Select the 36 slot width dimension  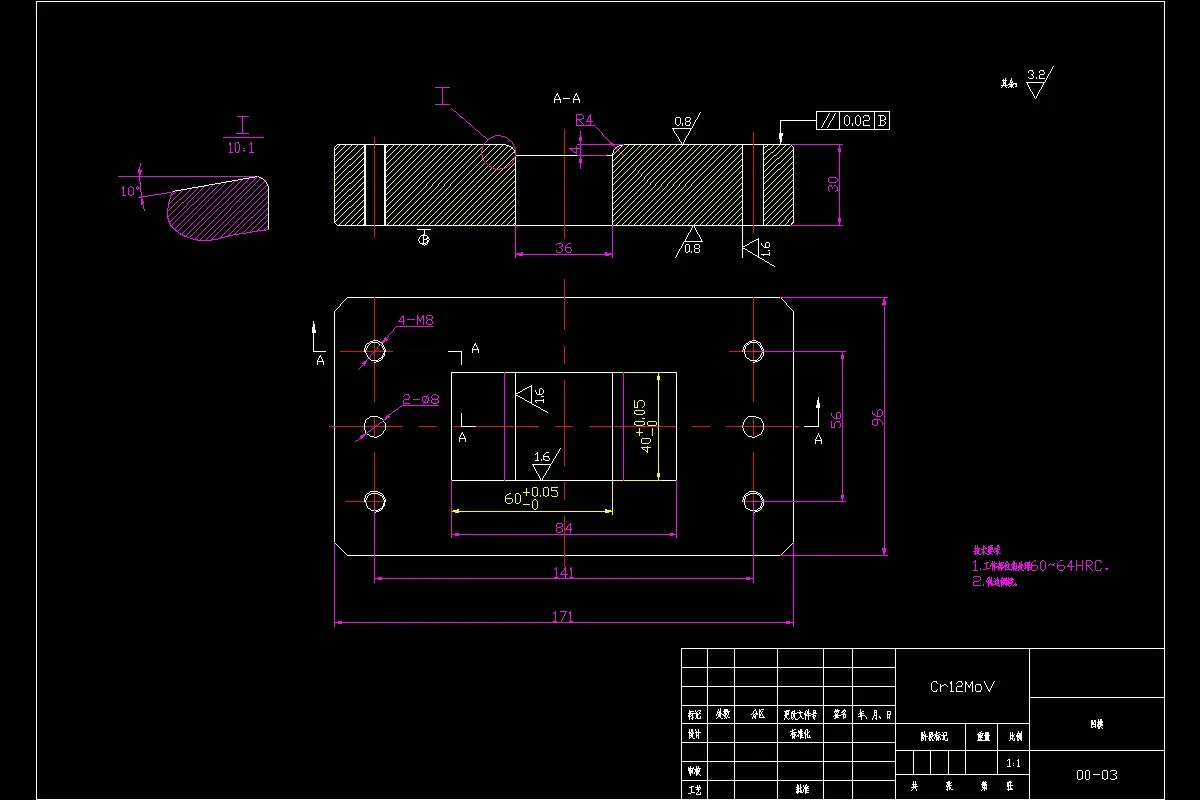564,248
